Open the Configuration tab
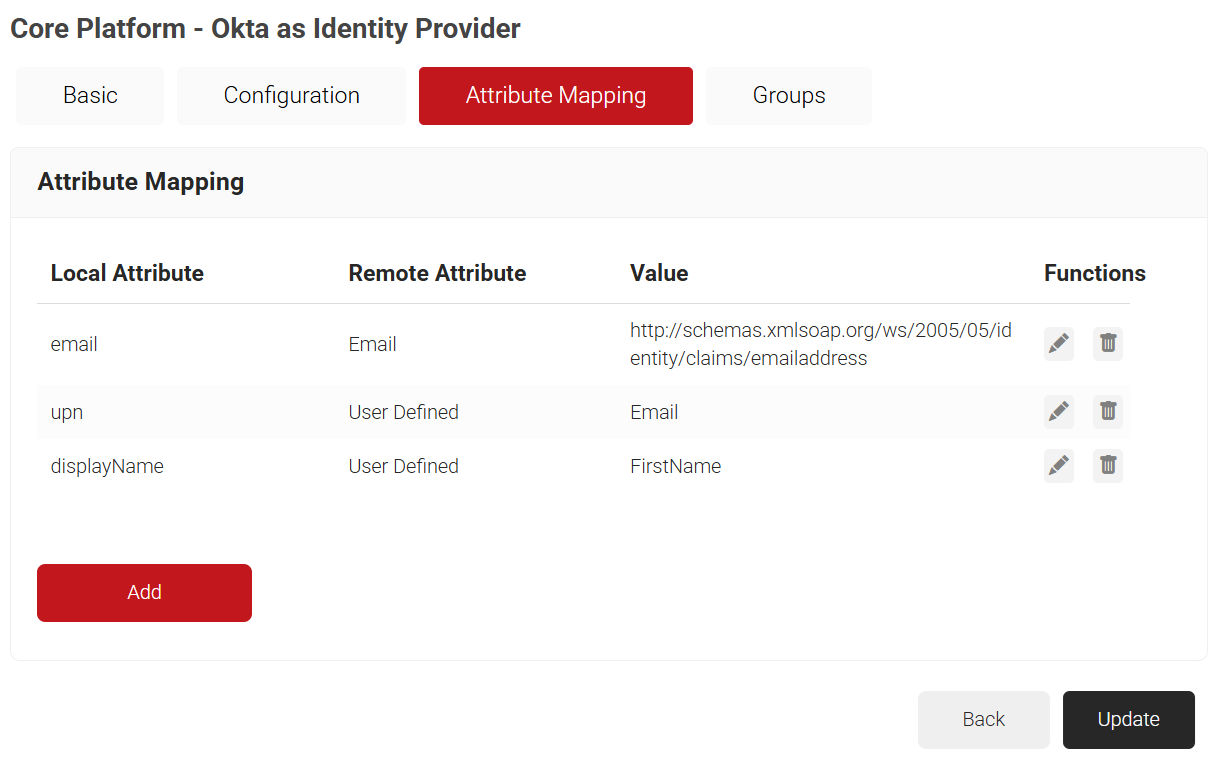This screenshot has width=1212, height=762. [291, 96]
